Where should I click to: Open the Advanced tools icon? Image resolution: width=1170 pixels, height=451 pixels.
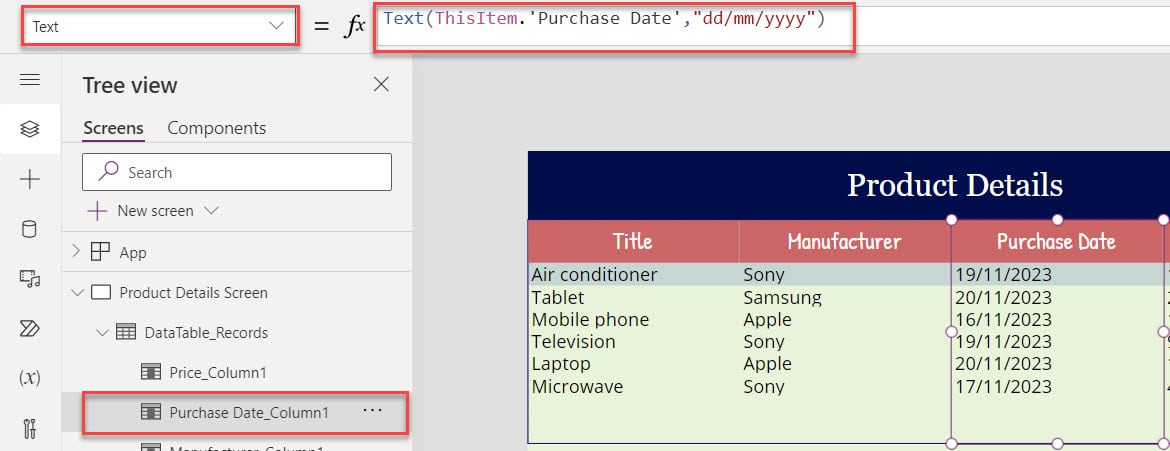click(30, 429)
